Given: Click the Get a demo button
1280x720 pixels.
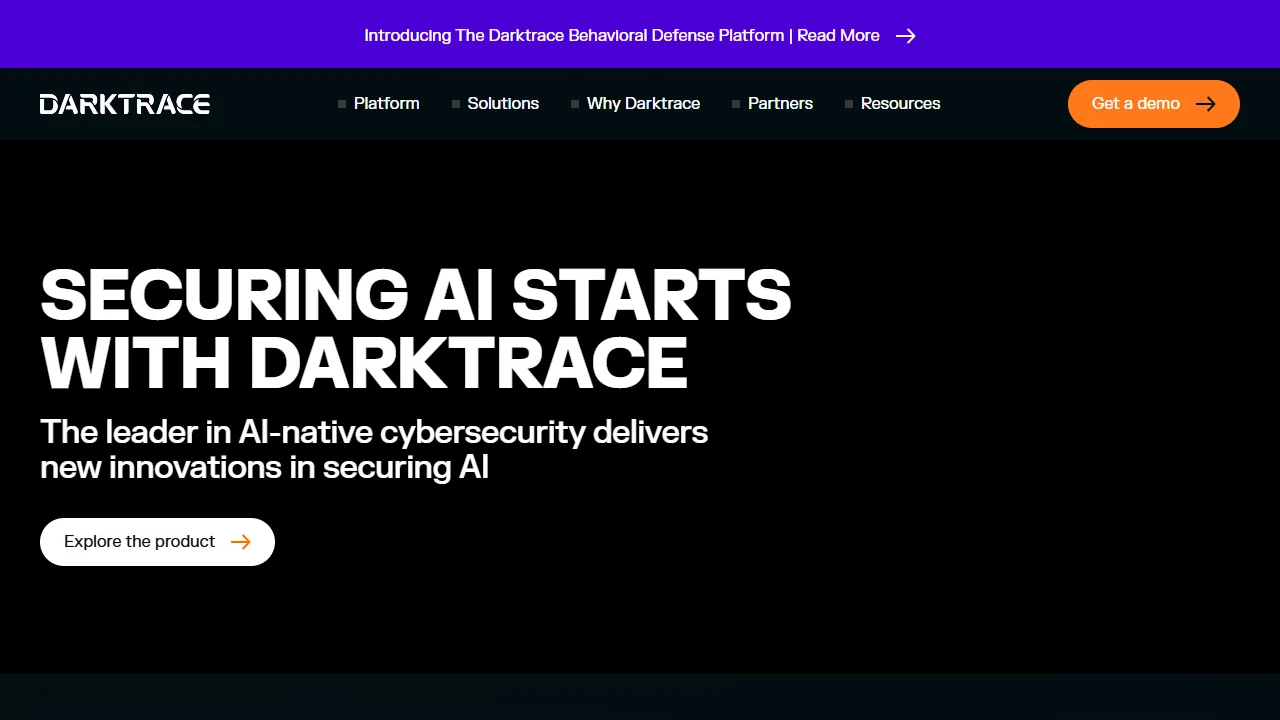Looking at the screenshot, I should 1154,104.
